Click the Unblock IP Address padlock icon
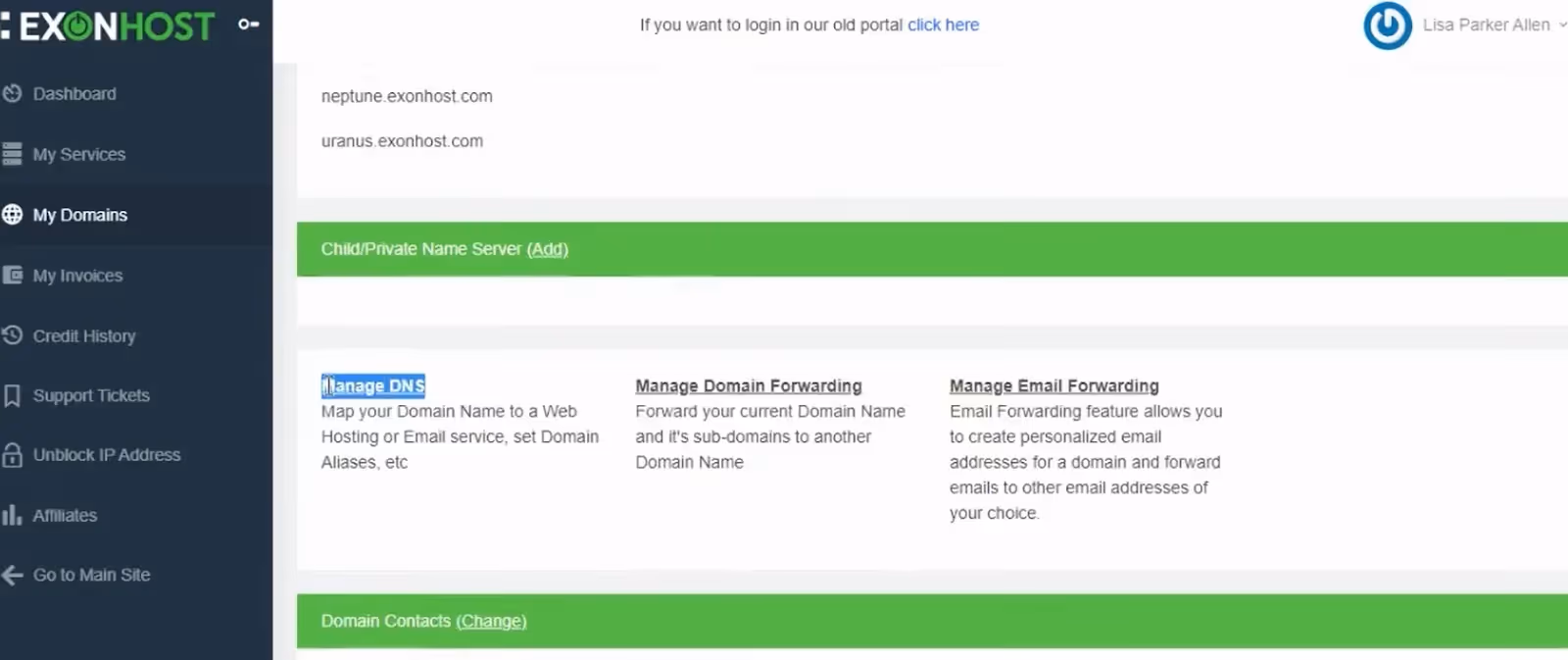1568x660 pixels. (x=12, y=455)
